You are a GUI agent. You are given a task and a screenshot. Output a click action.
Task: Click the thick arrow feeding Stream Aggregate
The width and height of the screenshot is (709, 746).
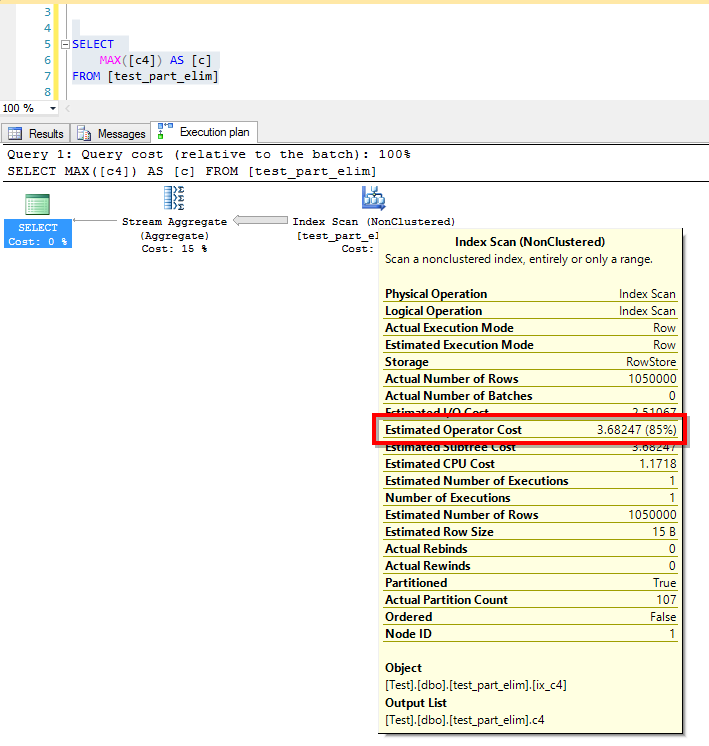pyautogui.click(x=260, y=221)
